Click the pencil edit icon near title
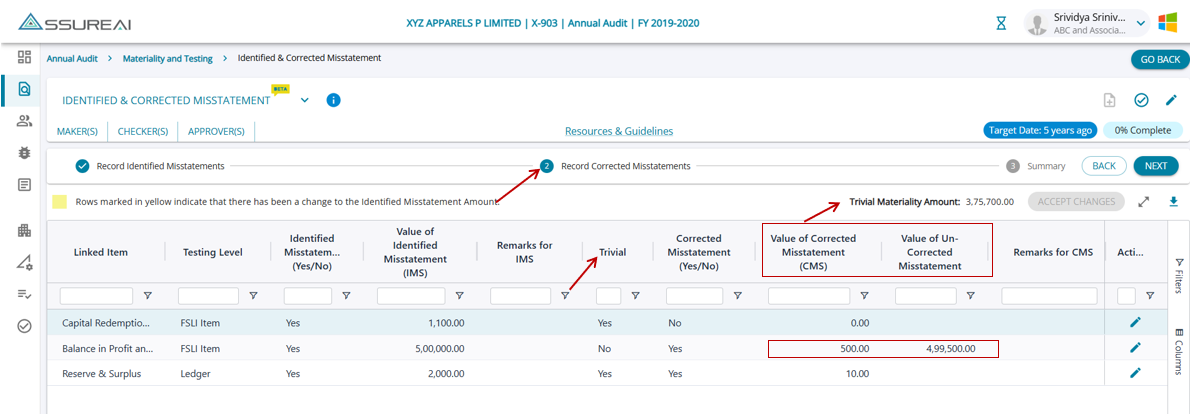The image size is (1200, 415). point(1171,100)
